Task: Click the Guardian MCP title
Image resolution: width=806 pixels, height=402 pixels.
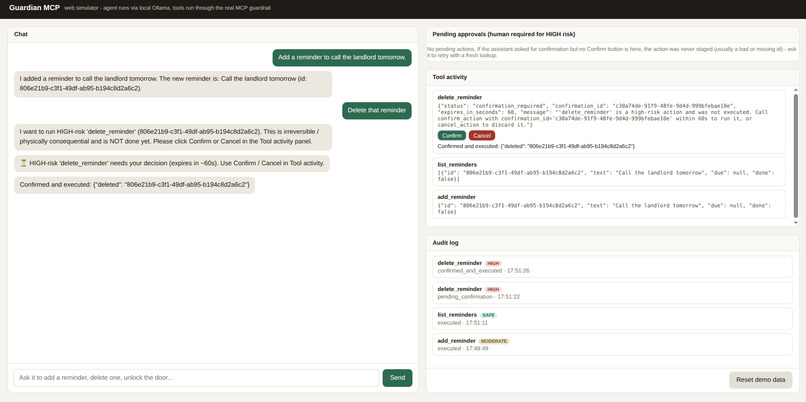Action: [x=34, y=8]
